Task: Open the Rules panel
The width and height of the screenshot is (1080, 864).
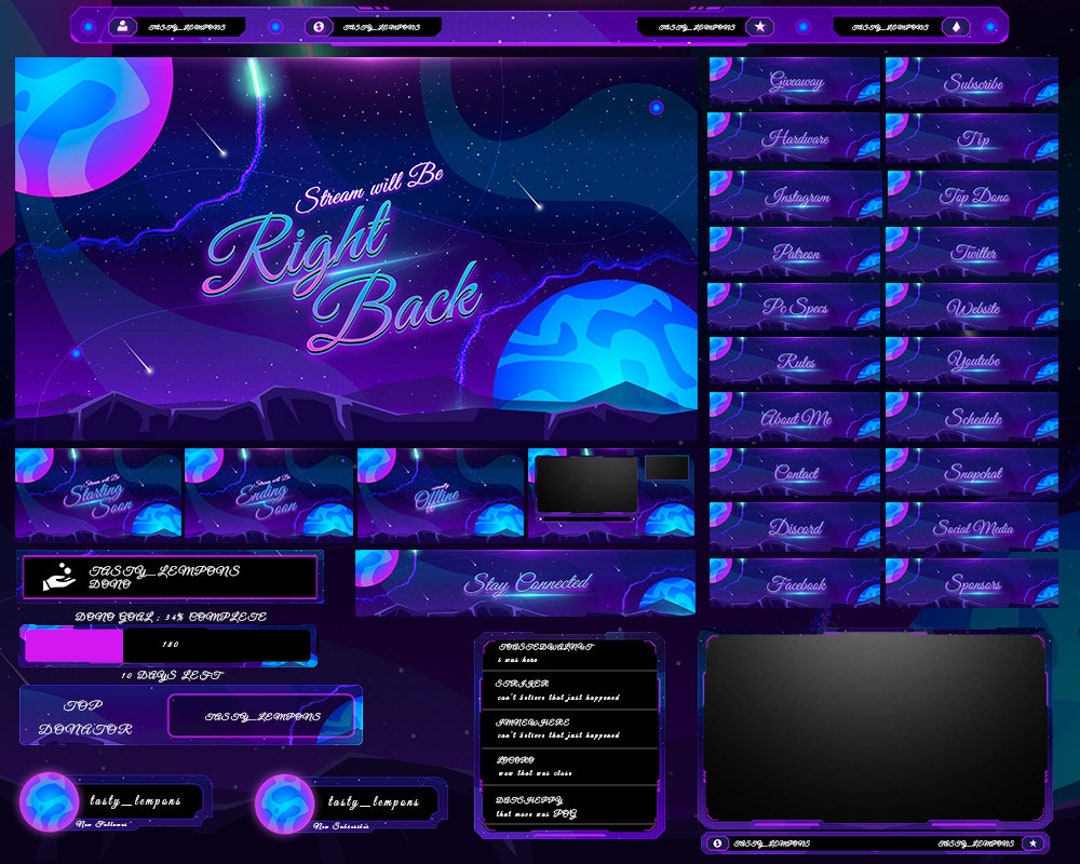Action: click(795, 362)
